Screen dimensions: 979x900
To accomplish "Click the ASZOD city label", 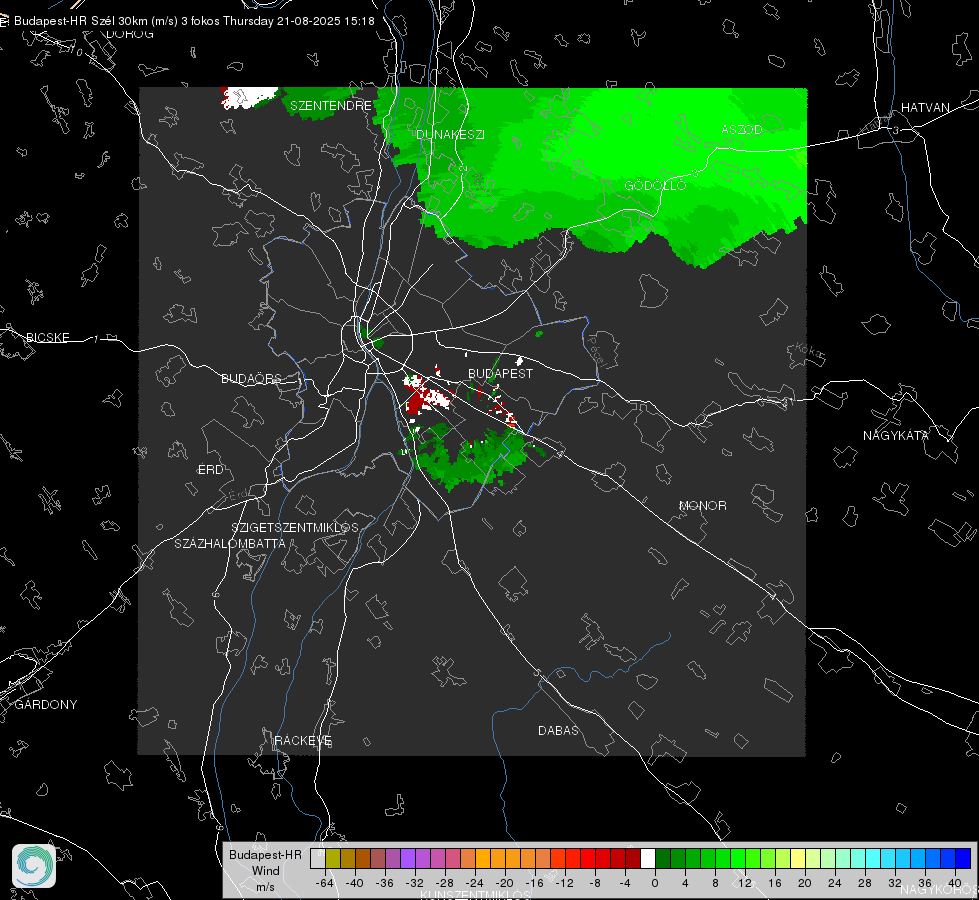I will click(x=742, y=129).
